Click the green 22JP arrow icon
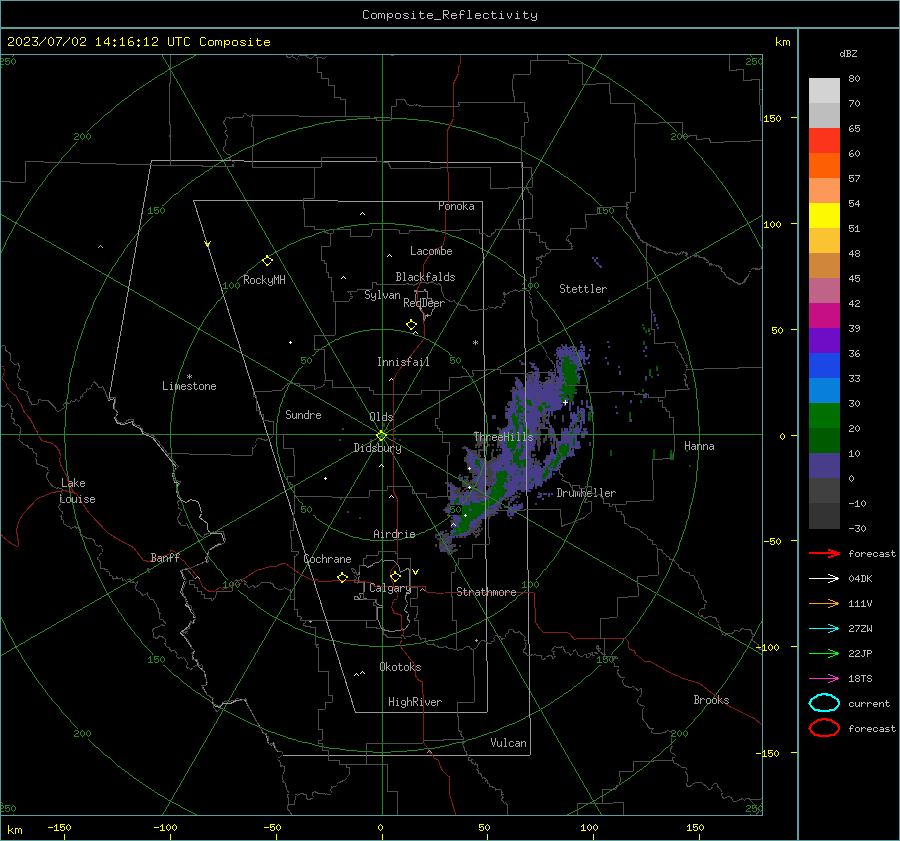The width and height of the screenshot is (900, 841). click(x=824, y=653)
